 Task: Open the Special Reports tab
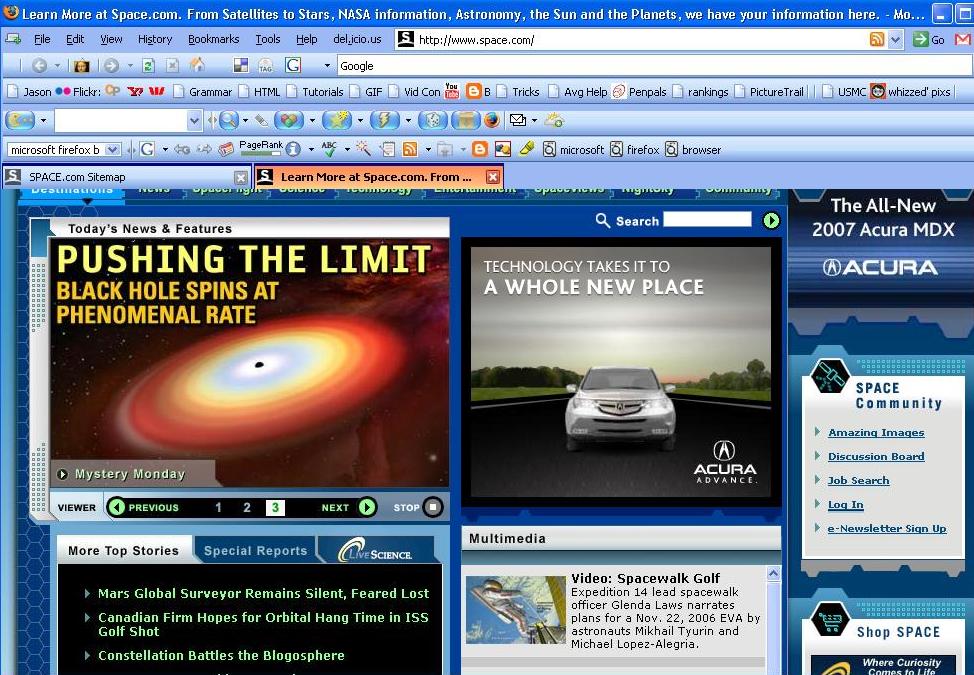point(255,551)
